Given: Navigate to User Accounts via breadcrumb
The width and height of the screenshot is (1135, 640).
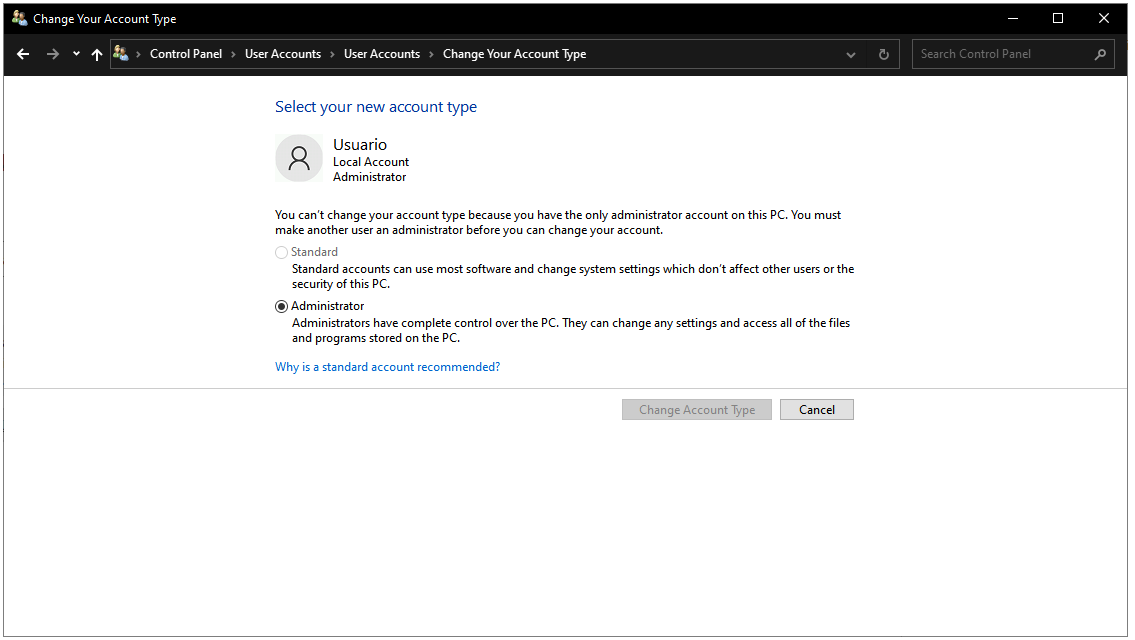Looking at the screenshot, I should (283, 54).
